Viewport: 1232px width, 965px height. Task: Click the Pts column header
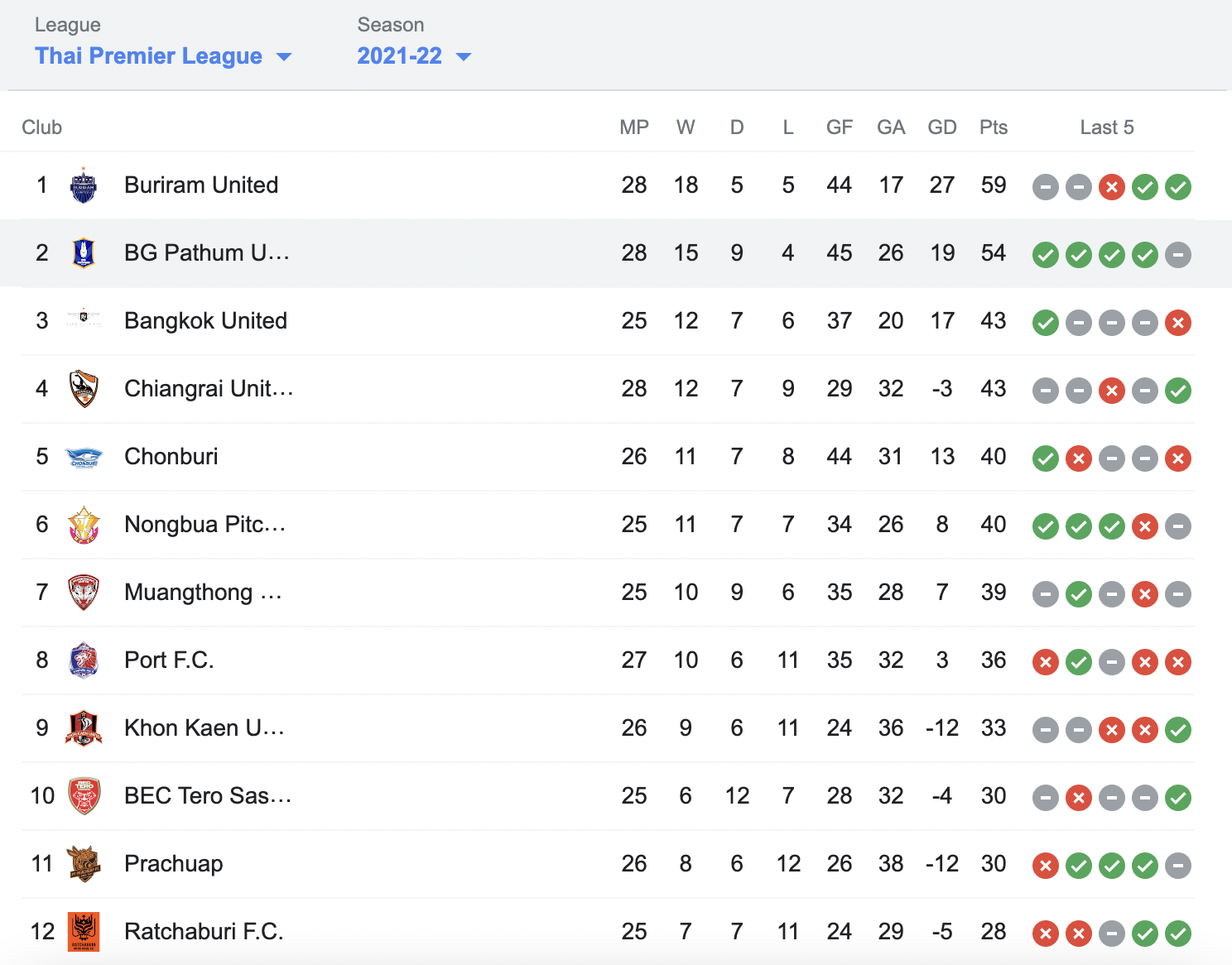tap(994, 127)
